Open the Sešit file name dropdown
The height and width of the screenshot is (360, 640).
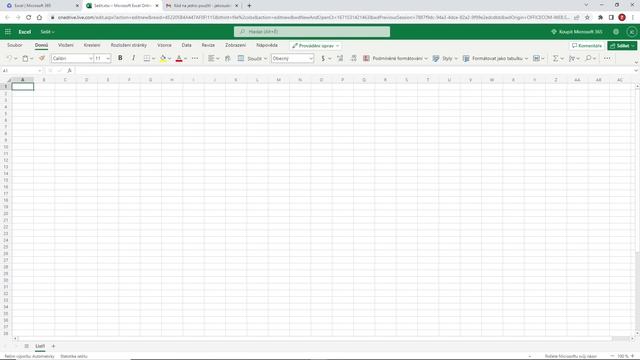47,31
